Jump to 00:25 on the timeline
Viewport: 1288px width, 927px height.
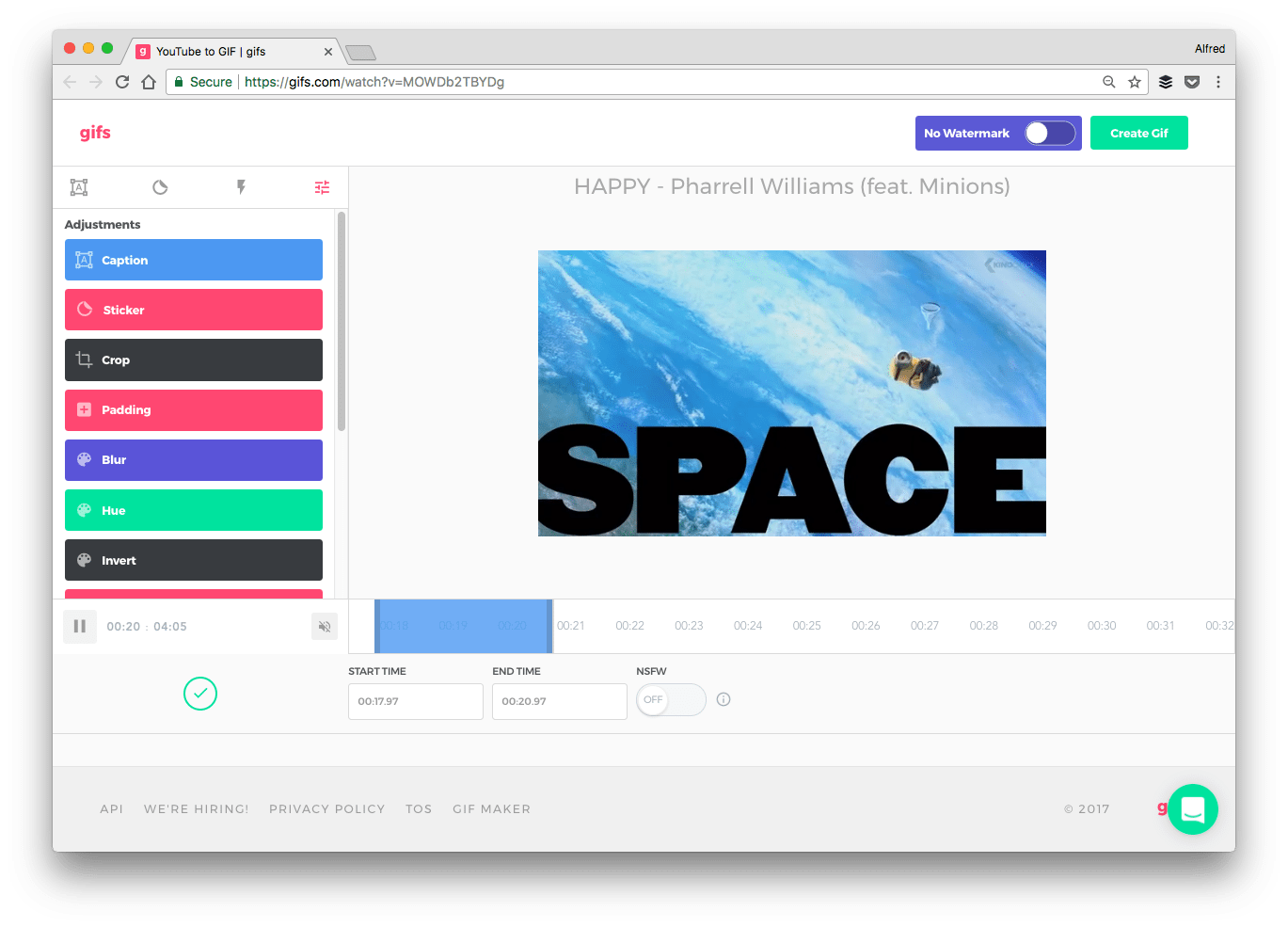point(806,626)
